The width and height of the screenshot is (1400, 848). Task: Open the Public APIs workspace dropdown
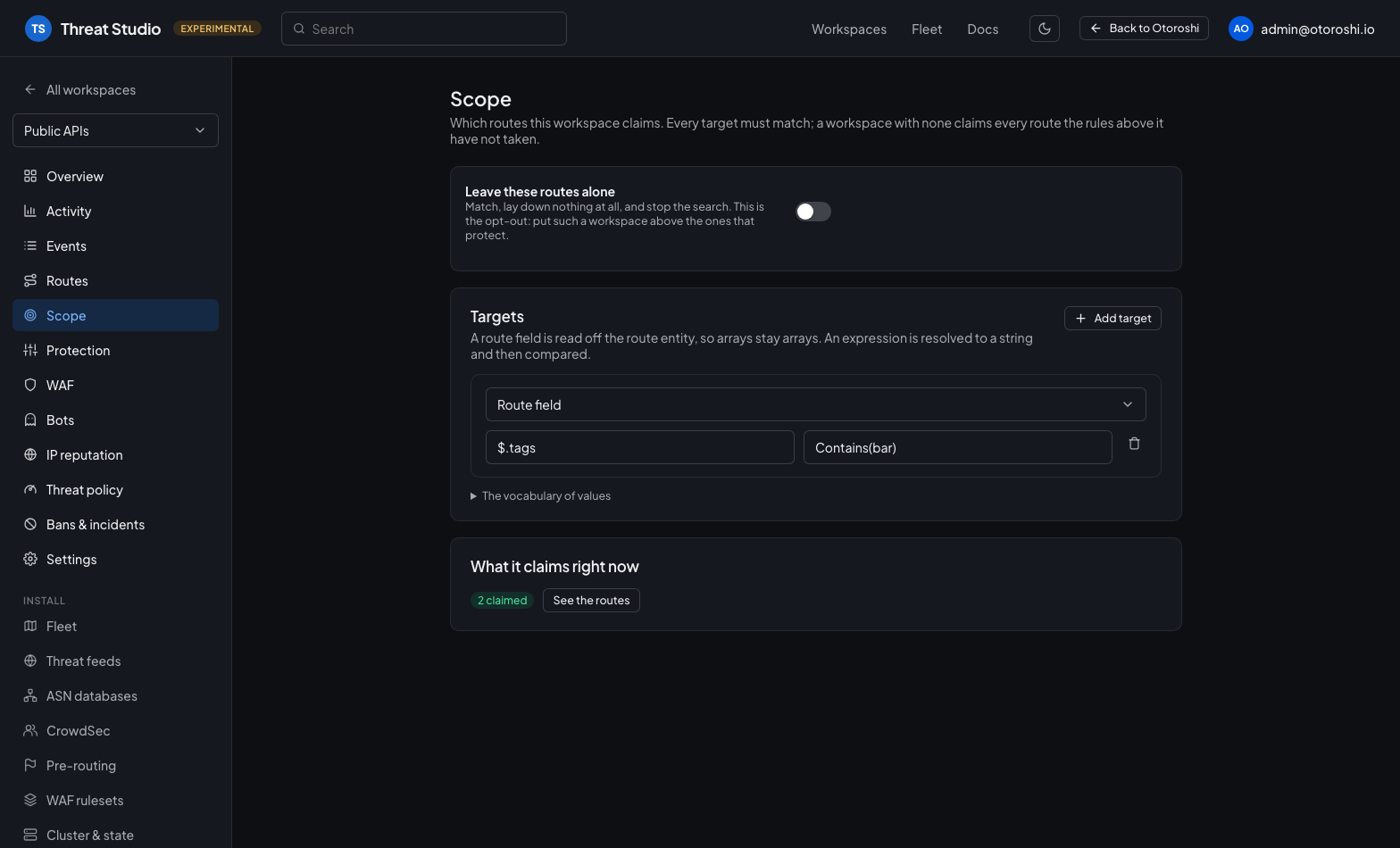click(x=115, y=130)
